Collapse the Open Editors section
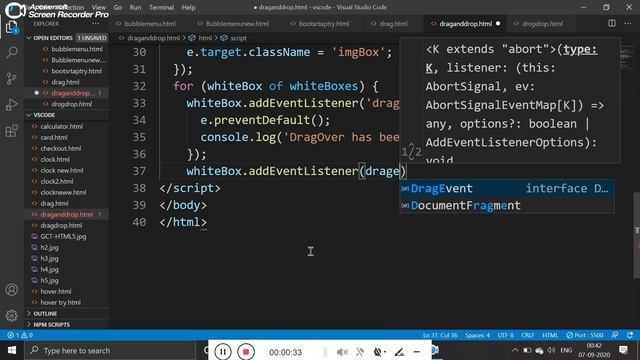The height and width of the screenshot is (360, 640). pos(53,38)
